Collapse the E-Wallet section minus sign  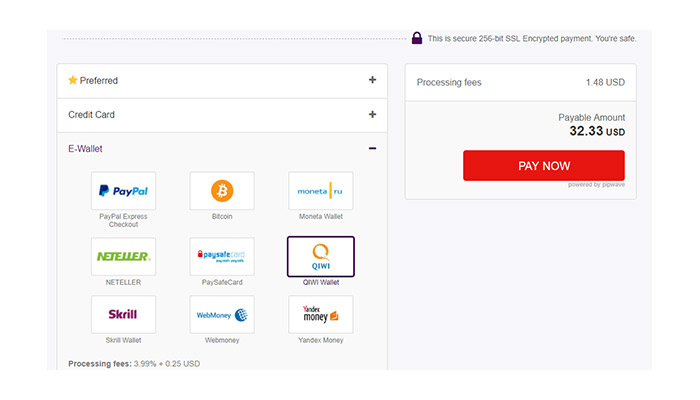(372, 148)
